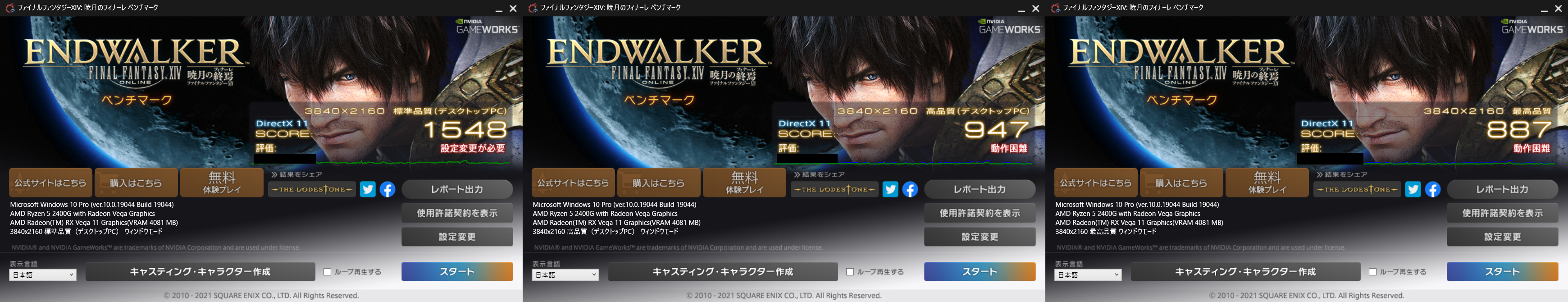Share to Facebook from the score 947 window

tap(910, 189)
